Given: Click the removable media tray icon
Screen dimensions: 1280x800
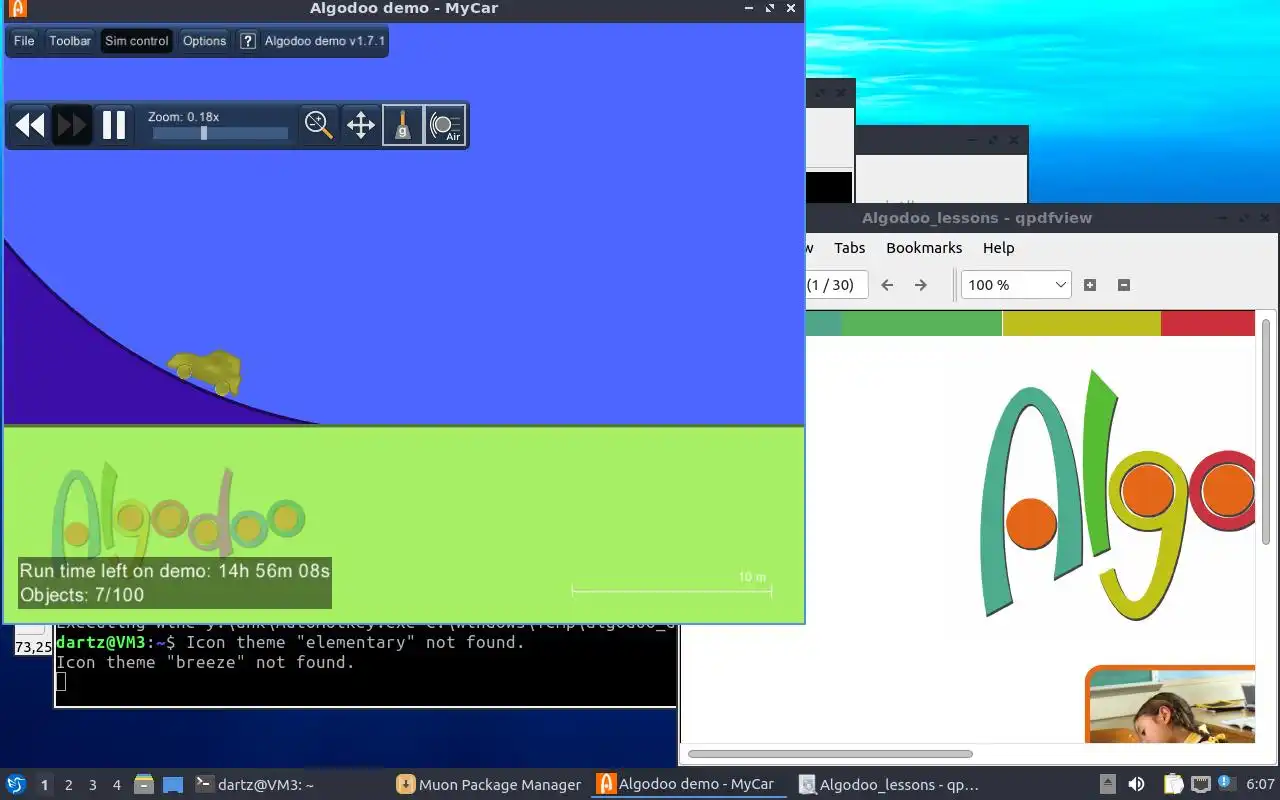Looking at the screenshot, I should pyautogui.click(x=1108, y=785).
